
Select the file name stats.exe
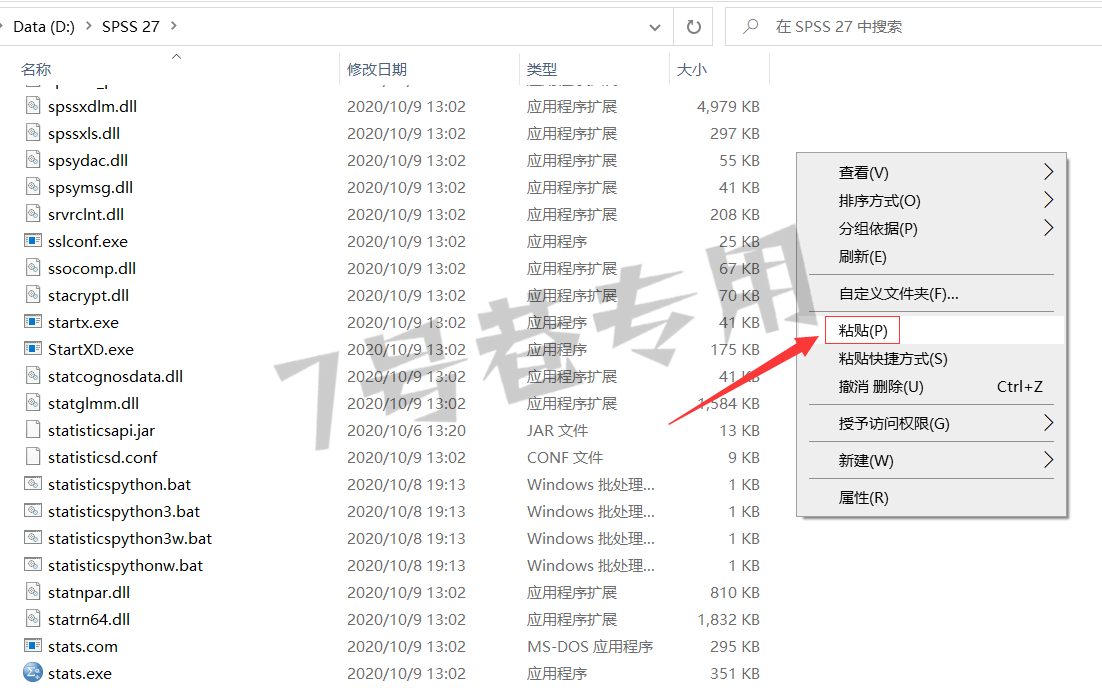point(79,673)
